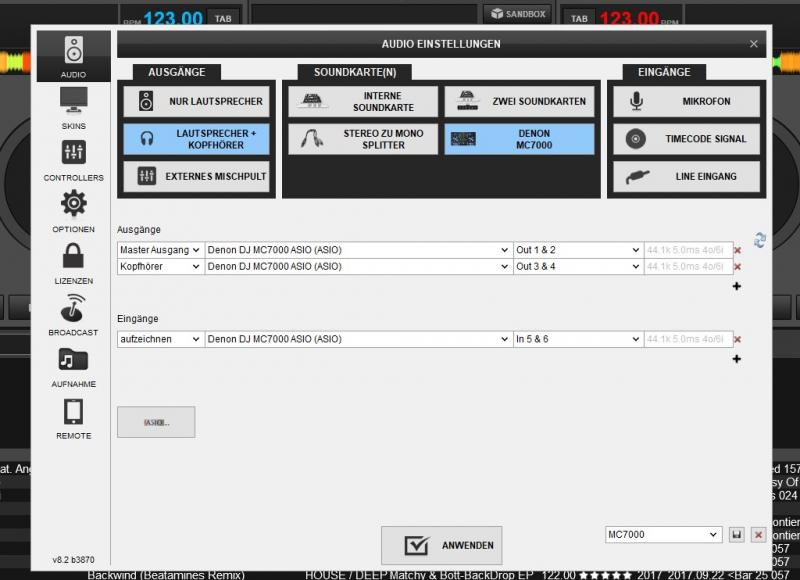Open the Optionen gear section

(73, 211)
